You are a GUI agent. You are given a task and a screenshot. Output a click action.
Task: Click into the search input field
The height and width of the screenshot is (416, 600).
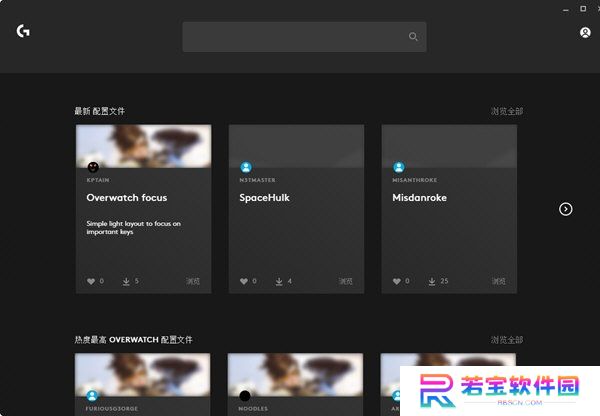pos(304,37)
